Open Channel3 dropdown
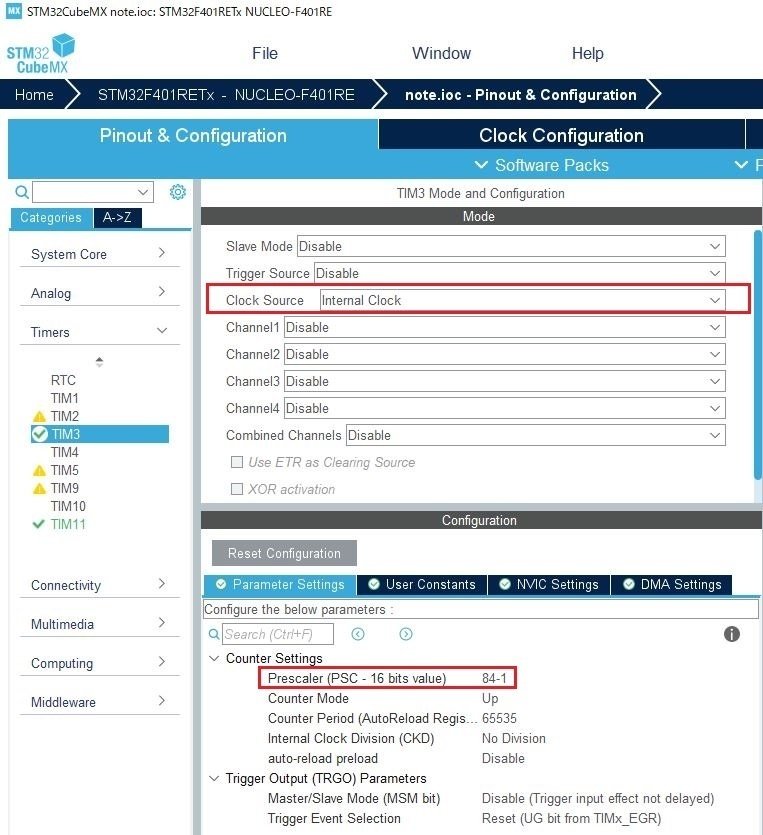The image size is (763, 835). coord(505,381)
